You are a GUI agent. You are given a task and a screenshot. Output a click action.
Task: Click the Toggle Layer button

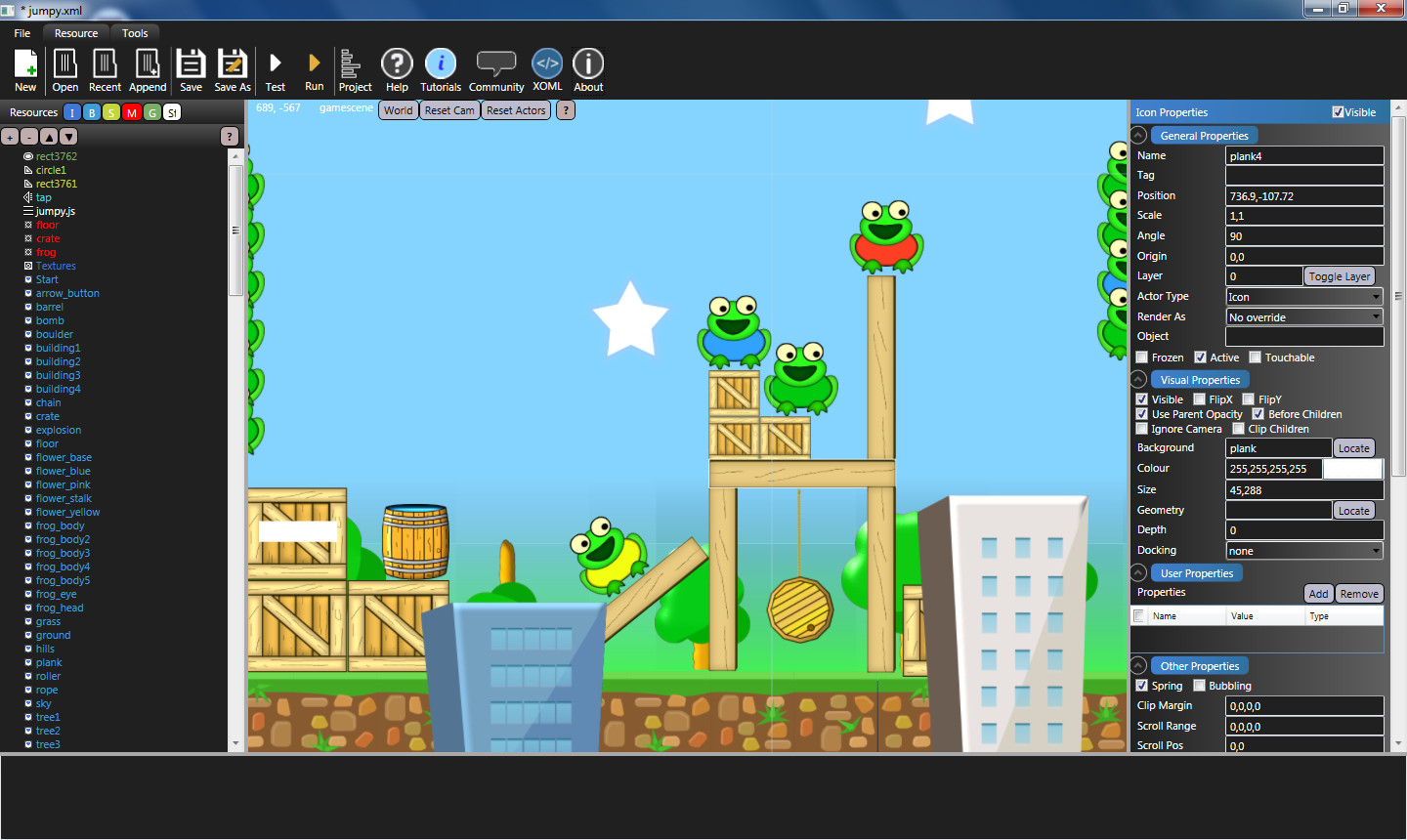pos(1339,276)
